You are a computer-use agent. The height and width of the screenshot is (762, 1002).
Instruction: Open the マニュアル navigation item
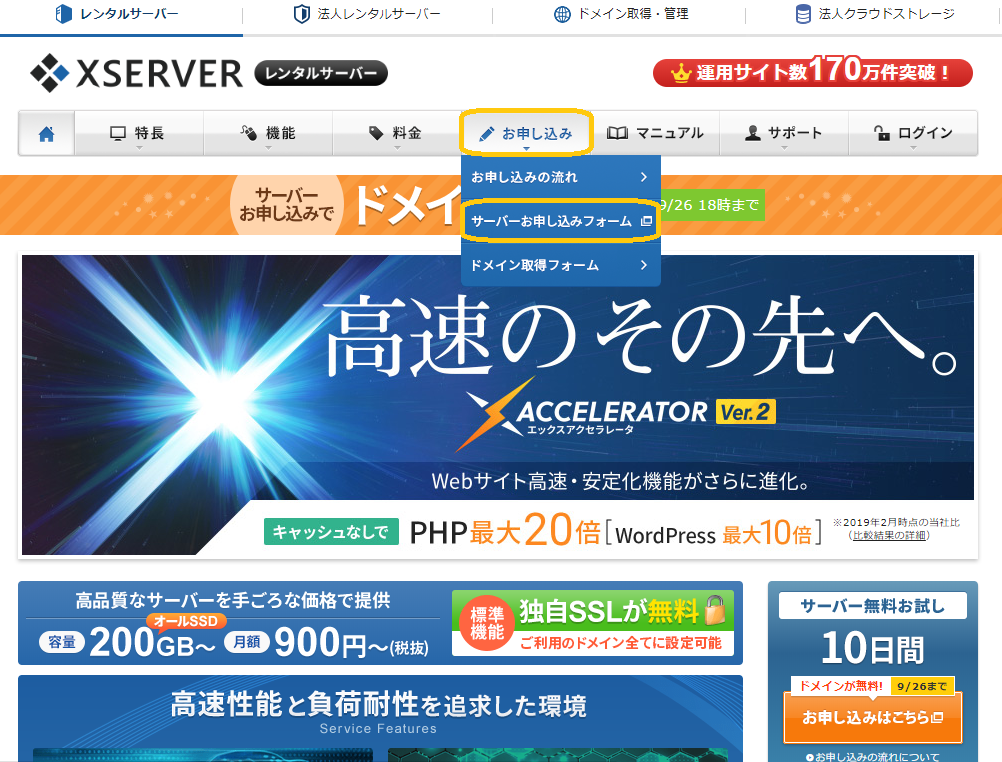[656, 133]
